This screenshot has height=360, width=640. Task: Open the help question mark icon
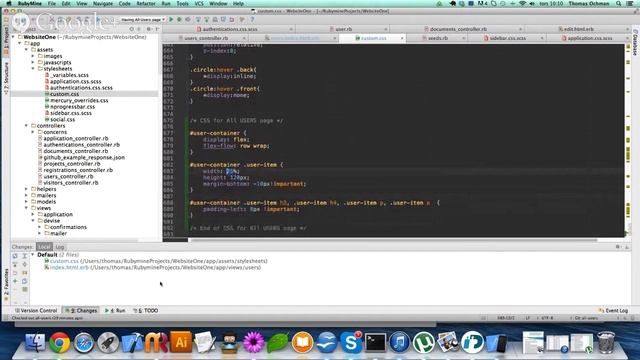(x=252, y=19)
